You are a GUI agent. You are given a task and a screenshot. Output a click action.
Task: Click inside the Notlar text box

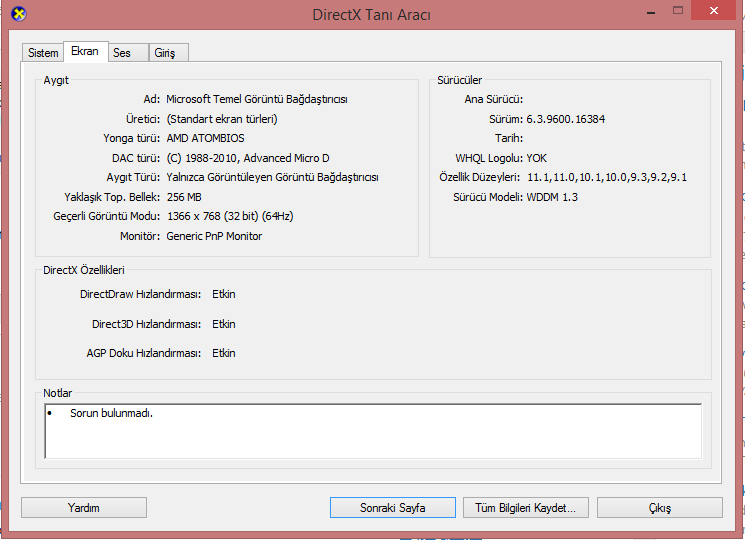tap(373, 431)
